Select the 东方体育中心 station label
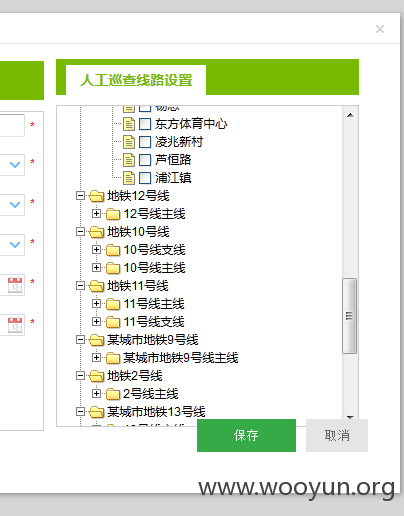Image resolution: width=404 pixels, height=516 pixels. 191,124
